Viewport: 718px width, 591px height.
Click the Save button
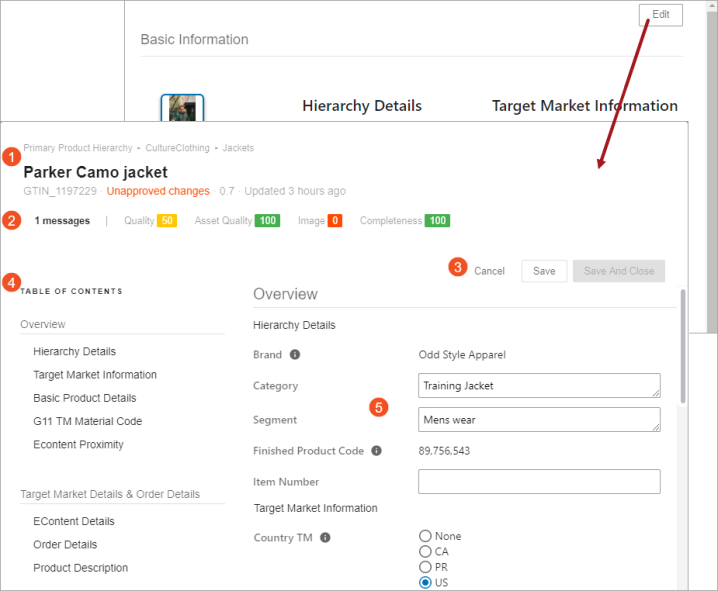(544, 271)
